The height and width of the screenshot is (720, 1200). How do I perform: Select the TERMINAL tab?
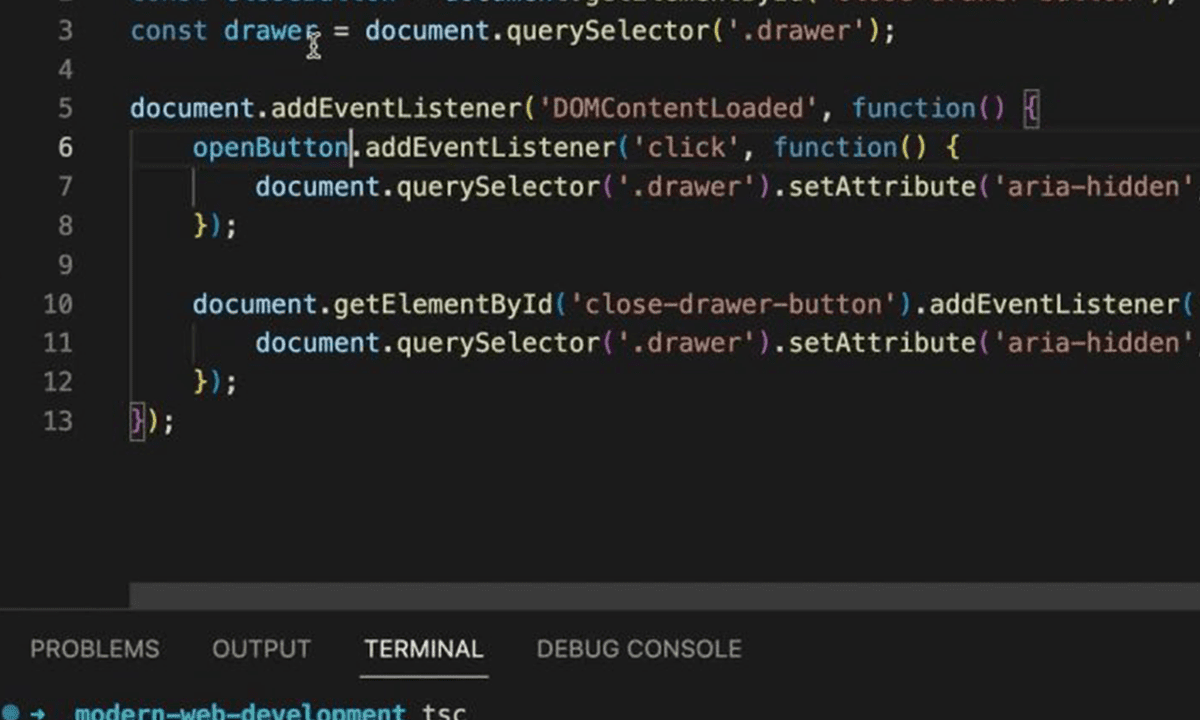423,649
